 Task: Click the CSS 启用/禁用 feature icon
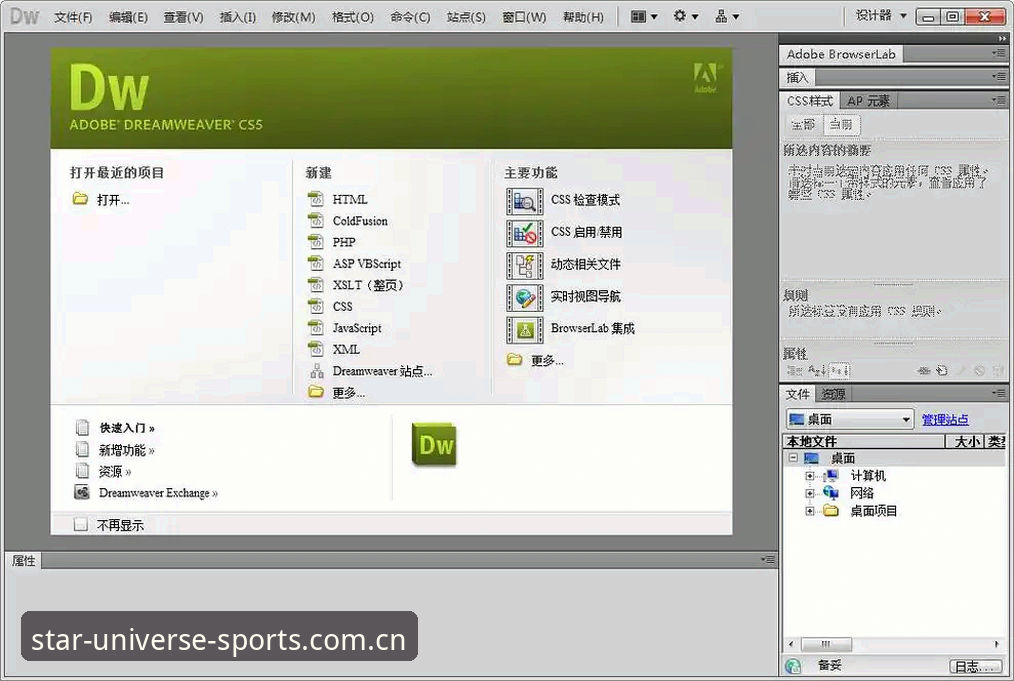point(524,233)
